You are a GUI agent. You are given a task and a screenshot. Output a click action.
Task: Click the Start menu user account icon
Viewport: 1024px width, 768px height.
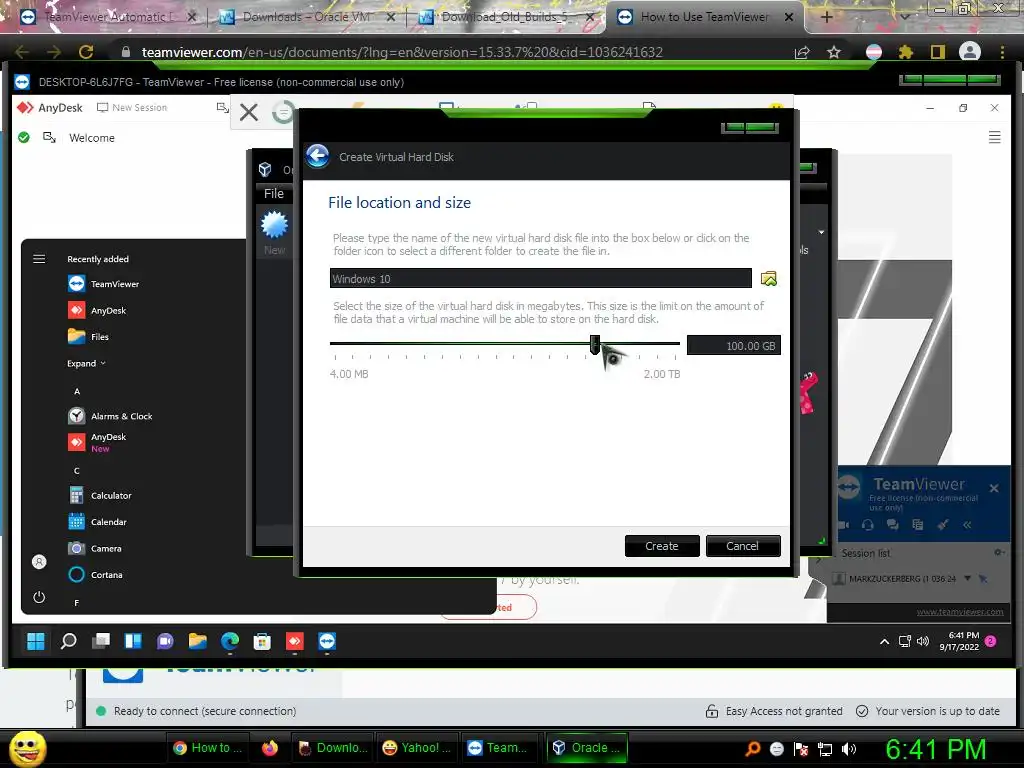39,562
